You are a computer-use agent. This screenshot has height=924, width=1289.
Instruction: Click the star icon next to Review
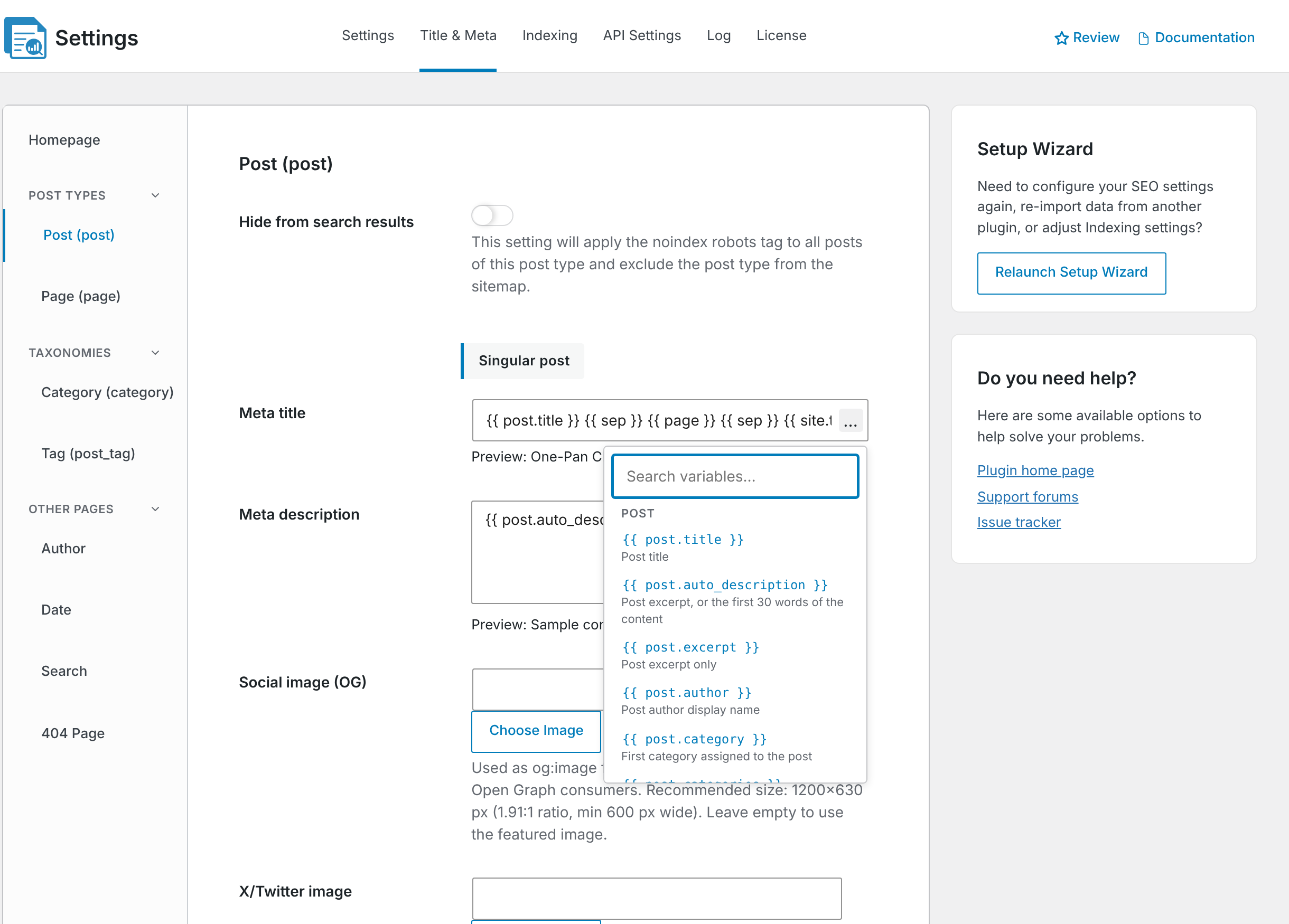tap(1061, 38)
